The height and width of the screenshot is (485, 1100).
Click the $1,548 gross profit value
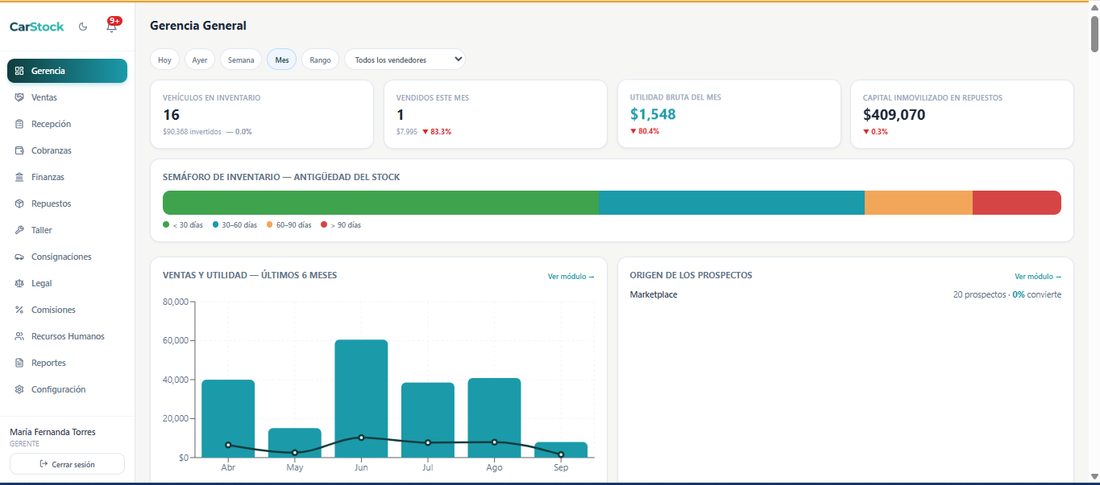pos(652,114)
